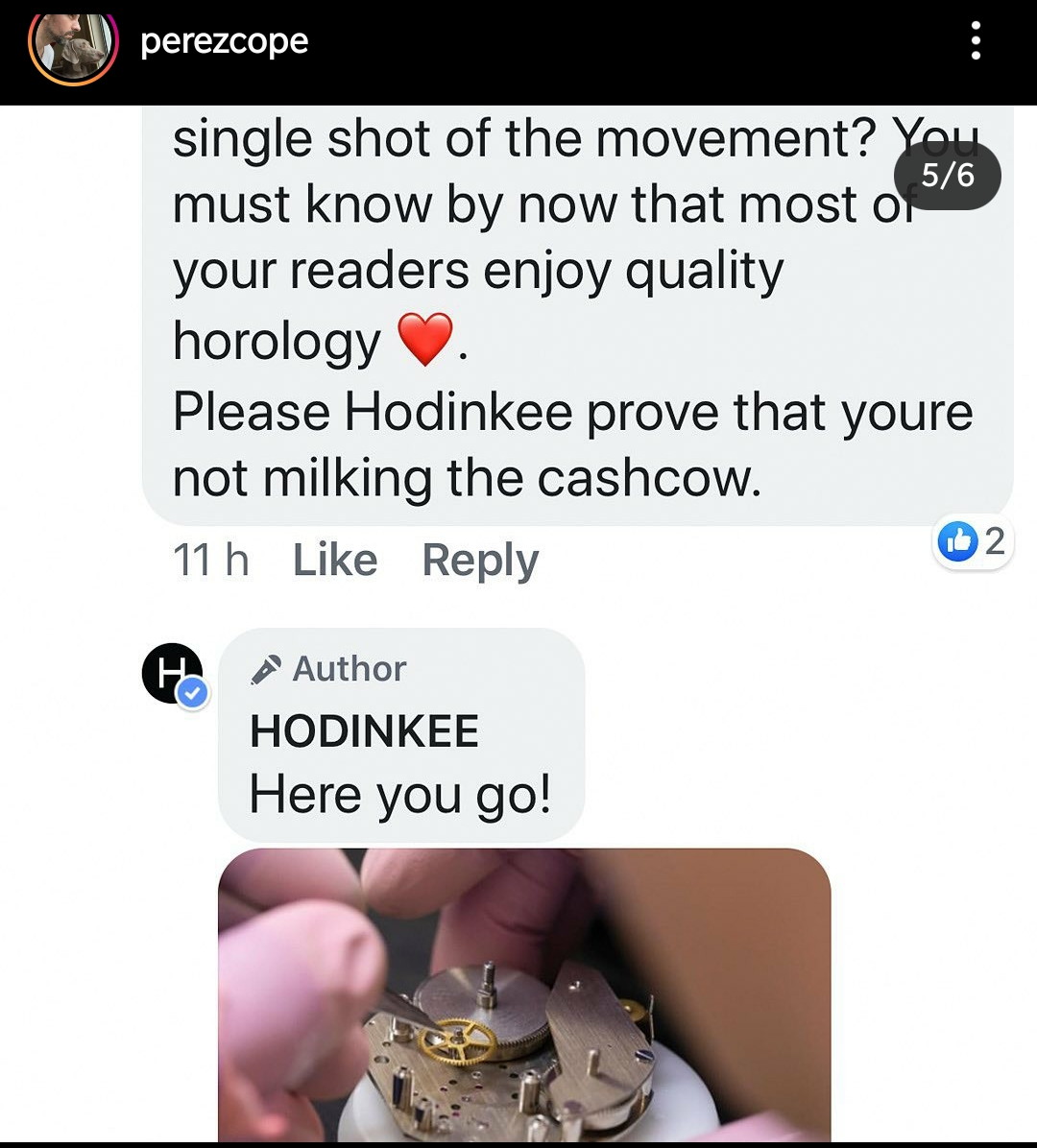Tap the HODINKEE round H avatar

[x=172, y=672]
